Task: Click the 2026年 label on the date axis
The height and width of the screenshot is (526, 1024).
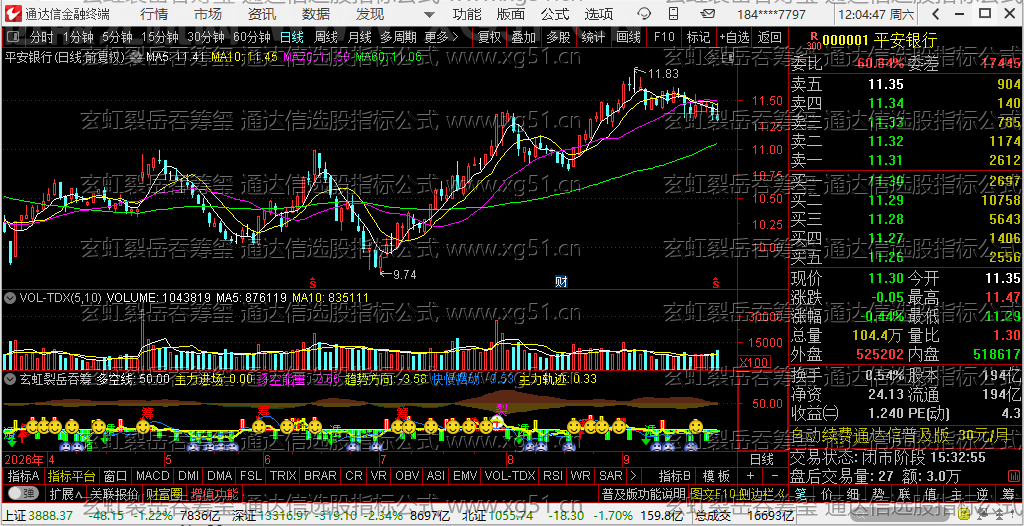Action: [23, 459]
